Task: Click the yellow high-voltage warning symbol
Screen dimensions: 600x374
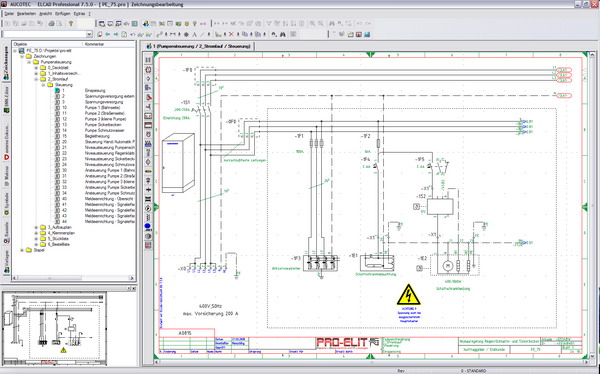Action: [x=409, y=294]
